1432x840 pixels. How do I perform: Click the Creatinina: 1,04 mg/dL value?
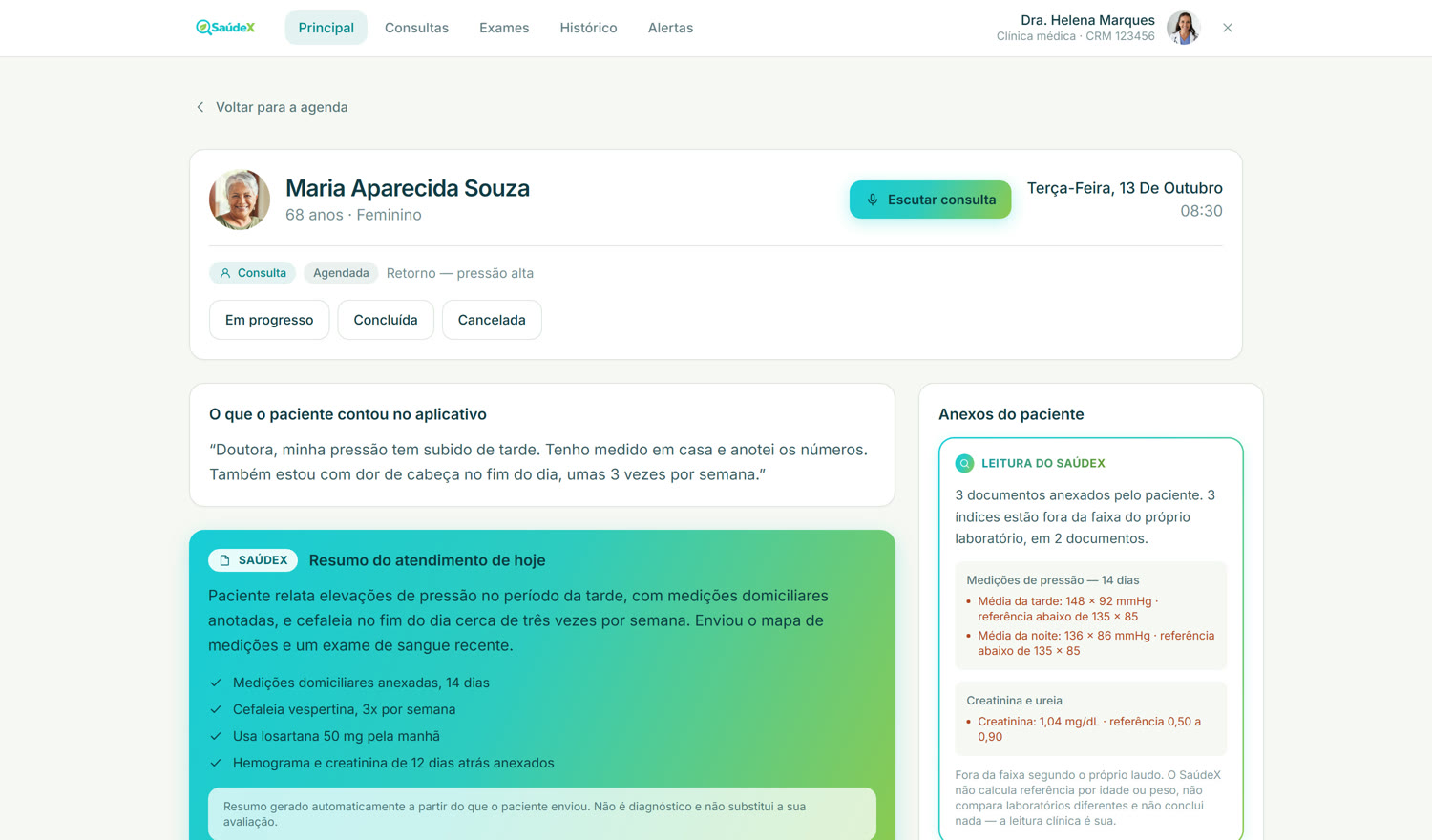pyautogui.click(x=1089, y=729)
